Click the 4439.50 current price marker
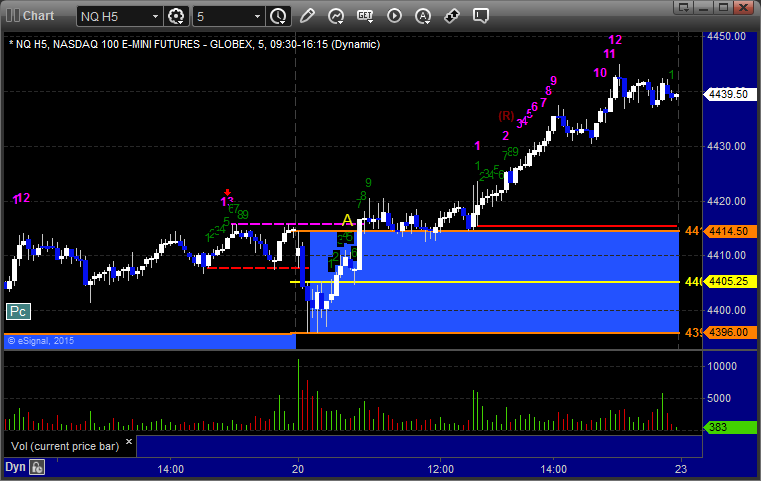 pos(729,94)
